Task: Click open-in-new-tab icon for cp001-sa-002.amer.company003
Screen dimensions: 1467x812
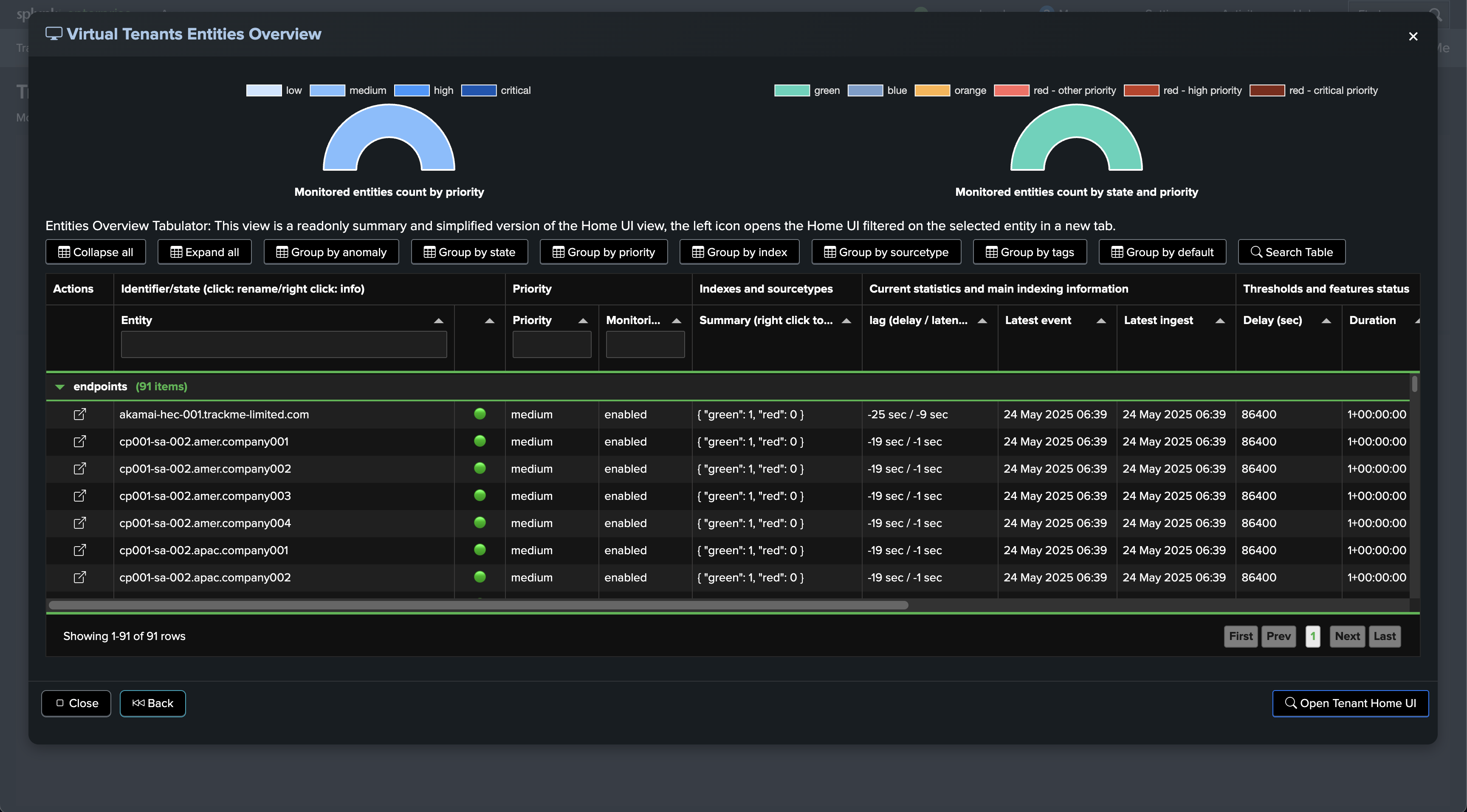Action: [80, 496]
